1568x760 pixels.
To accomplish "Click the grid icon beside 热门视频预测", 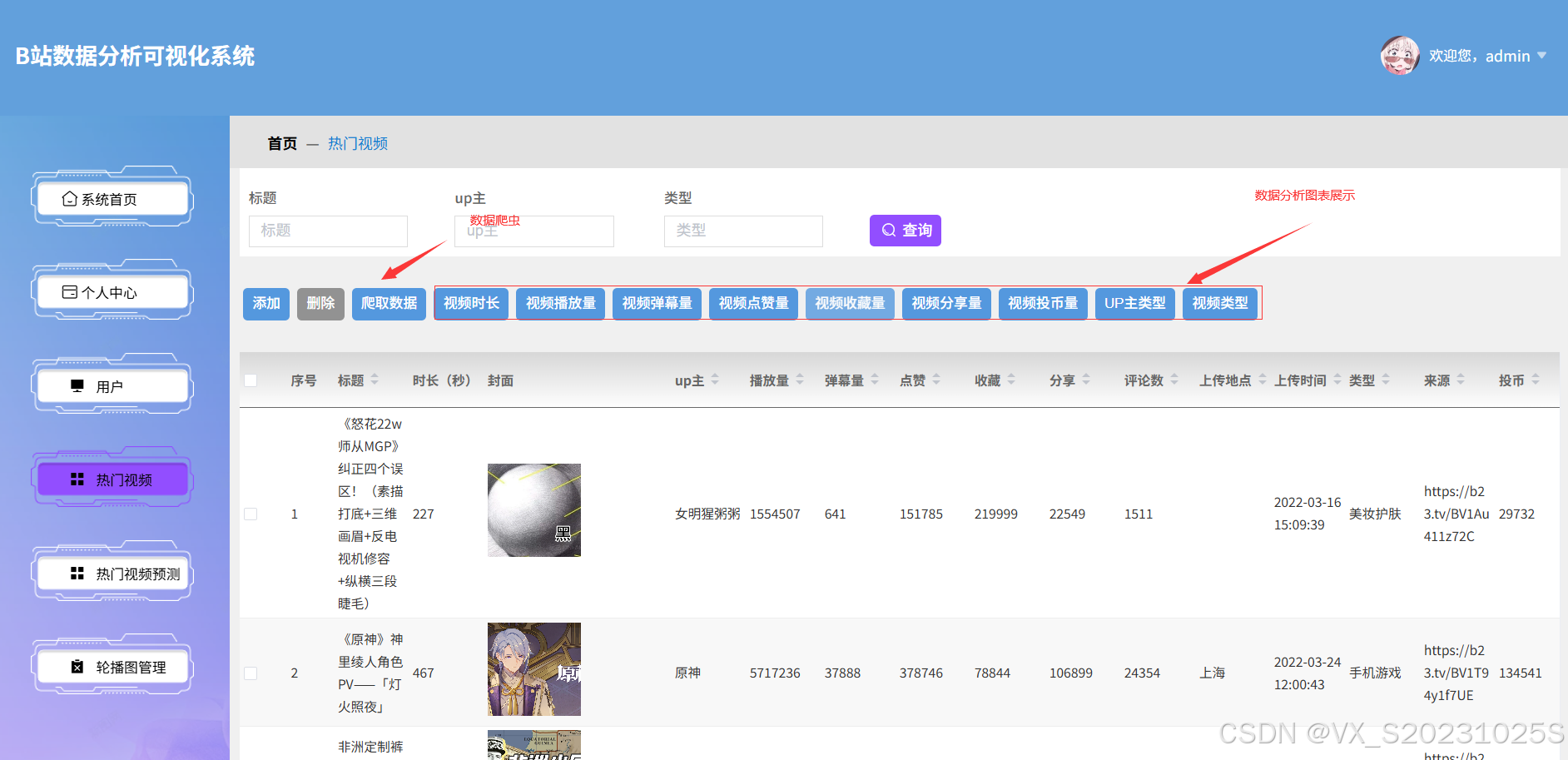I will [x=77, y=574].
